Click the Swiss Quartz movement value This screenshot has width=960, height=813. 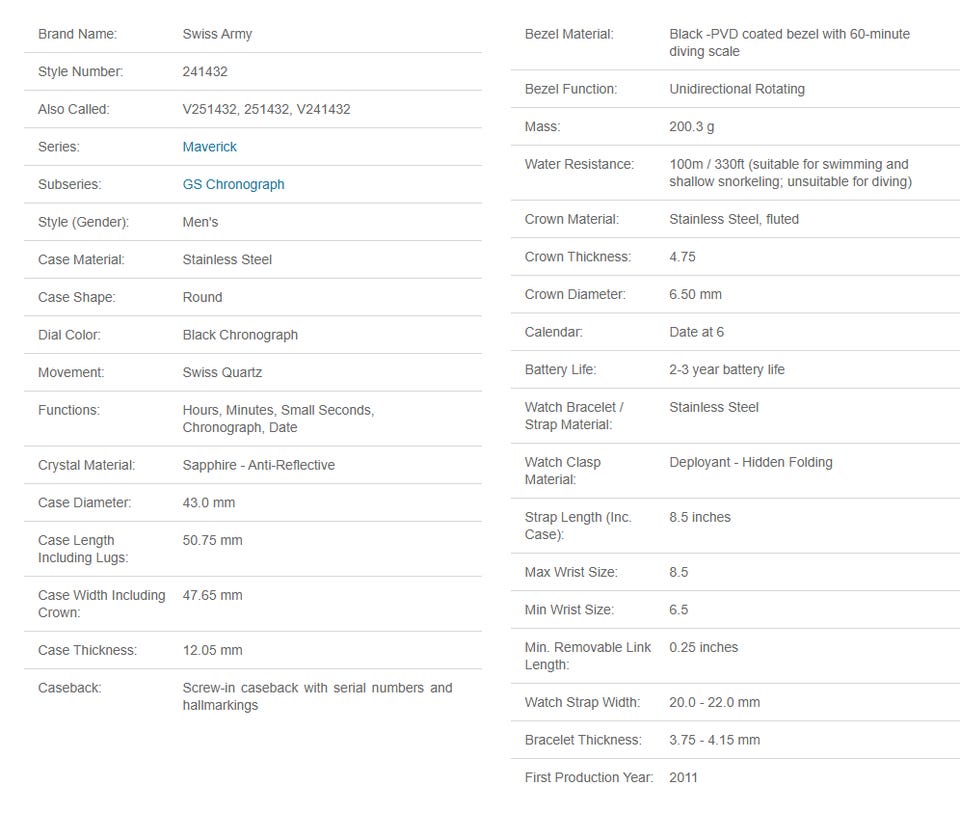point(222,372)
